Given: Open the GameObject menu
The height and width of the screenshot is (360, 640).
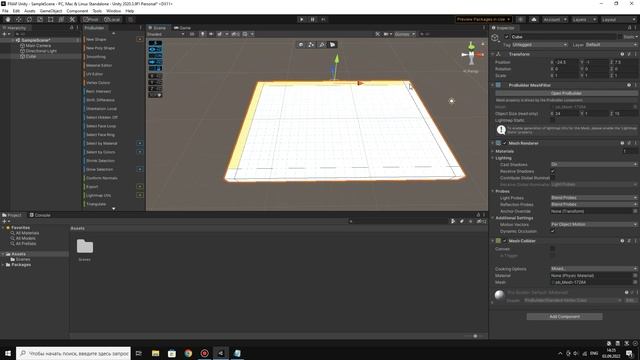Looking at the screenshot, I should click(51, 11).
